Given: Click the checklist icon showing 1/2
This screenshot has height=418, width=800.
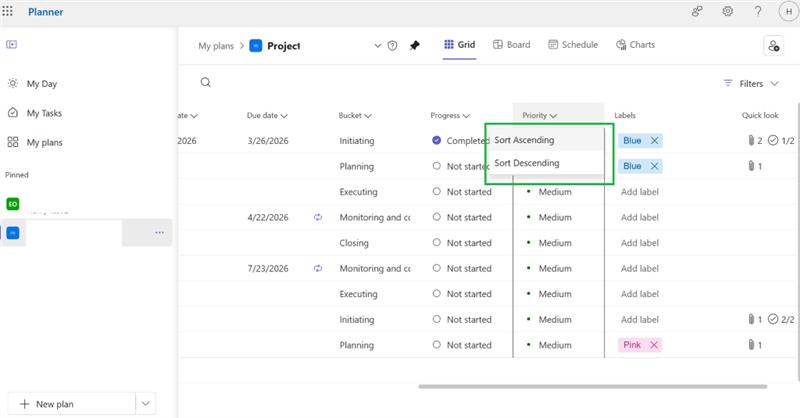Looking at the screenshot, I should coord(773,140).
